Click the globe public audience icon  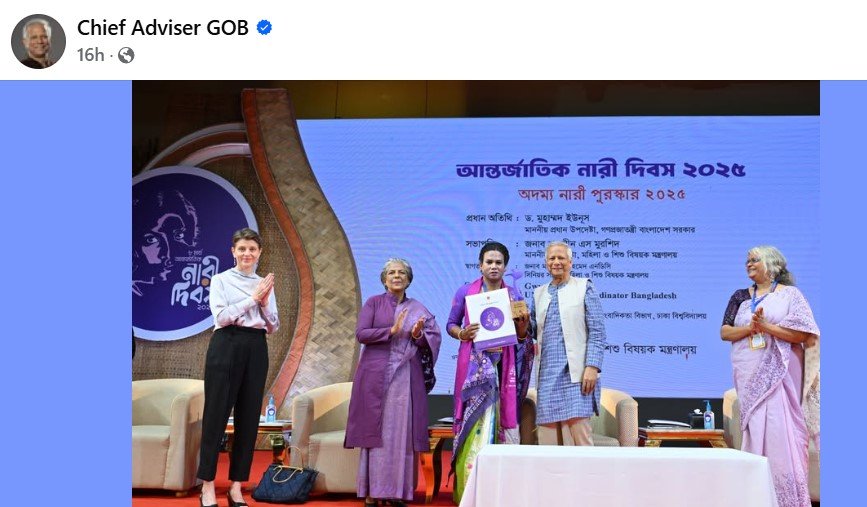126,55
